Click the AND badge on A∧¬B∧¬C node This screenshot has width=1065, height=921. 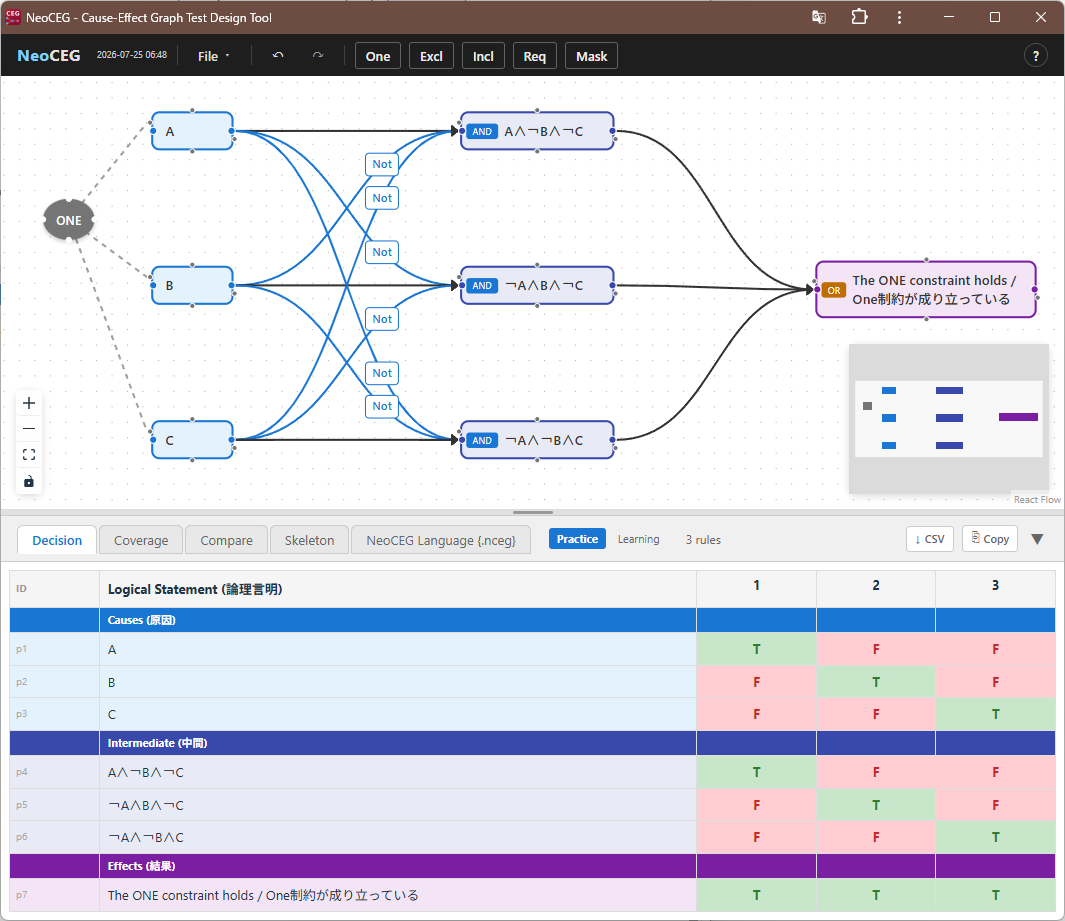pos(482,132)
